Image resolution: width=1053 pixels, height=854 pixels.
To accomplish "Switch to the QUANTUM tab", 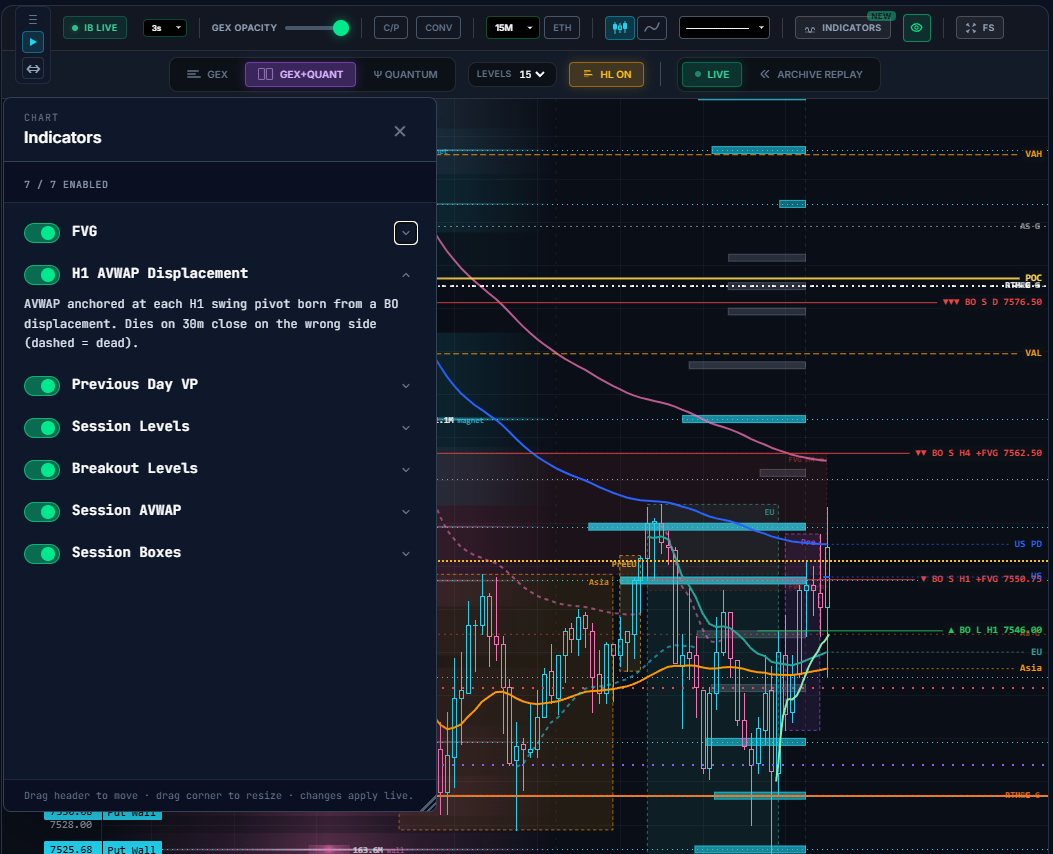I will (x=406, y=75).
